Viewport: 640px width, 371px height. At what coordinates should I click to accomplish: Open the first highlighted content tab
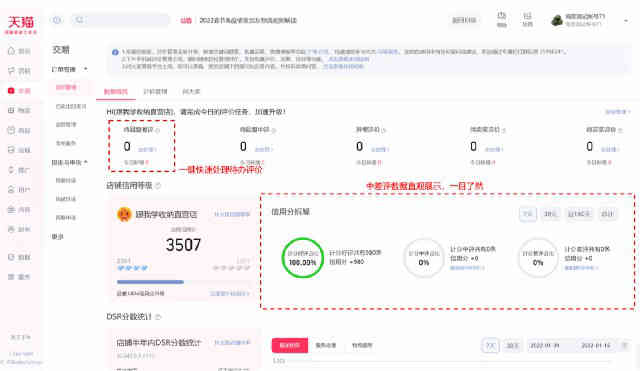pos(116,91)
